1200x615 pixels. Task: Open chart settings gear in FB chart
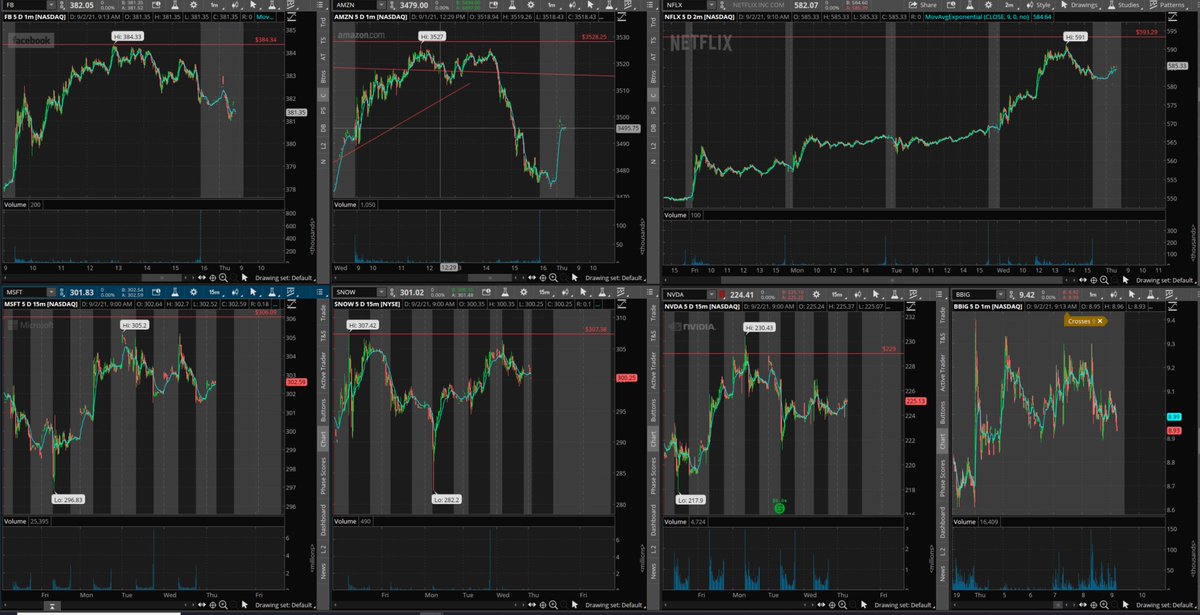pos(194,5)
